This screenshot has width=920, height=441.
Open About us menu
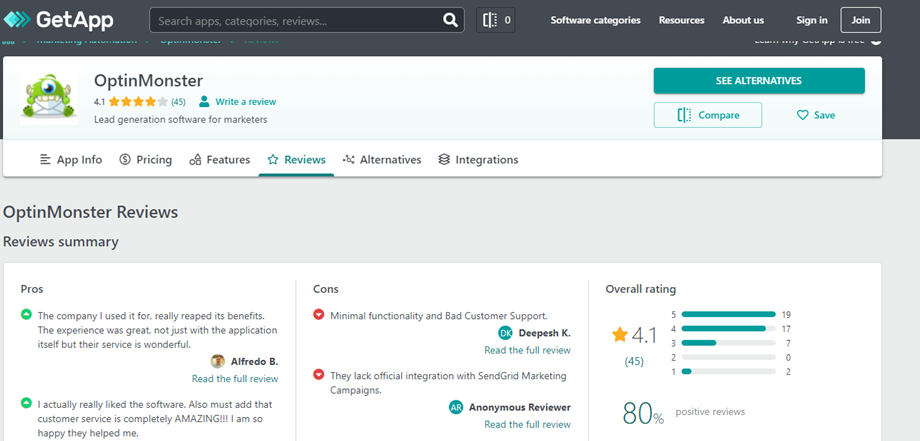point(743,20)
